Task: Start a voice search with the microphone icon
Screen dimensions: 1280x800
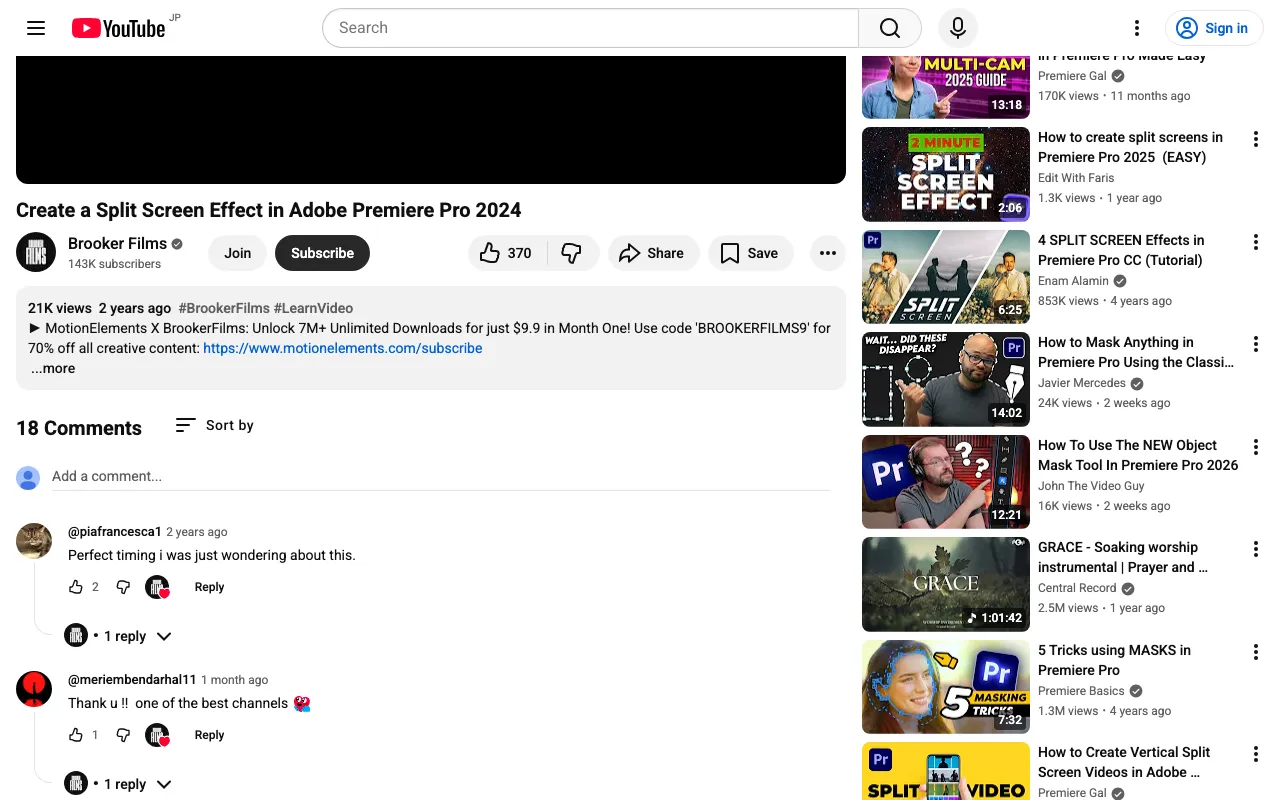Action: pyautogui.click(x=957, y=28)
